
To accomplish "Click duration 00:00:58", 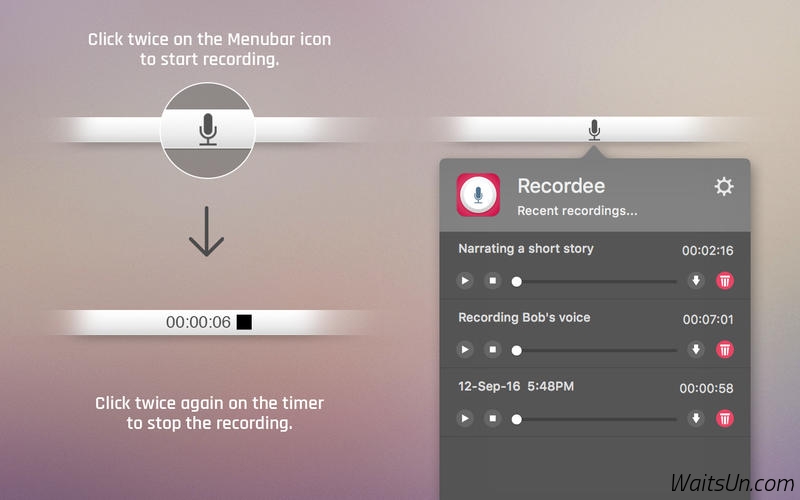I will (x=706, y=388).
